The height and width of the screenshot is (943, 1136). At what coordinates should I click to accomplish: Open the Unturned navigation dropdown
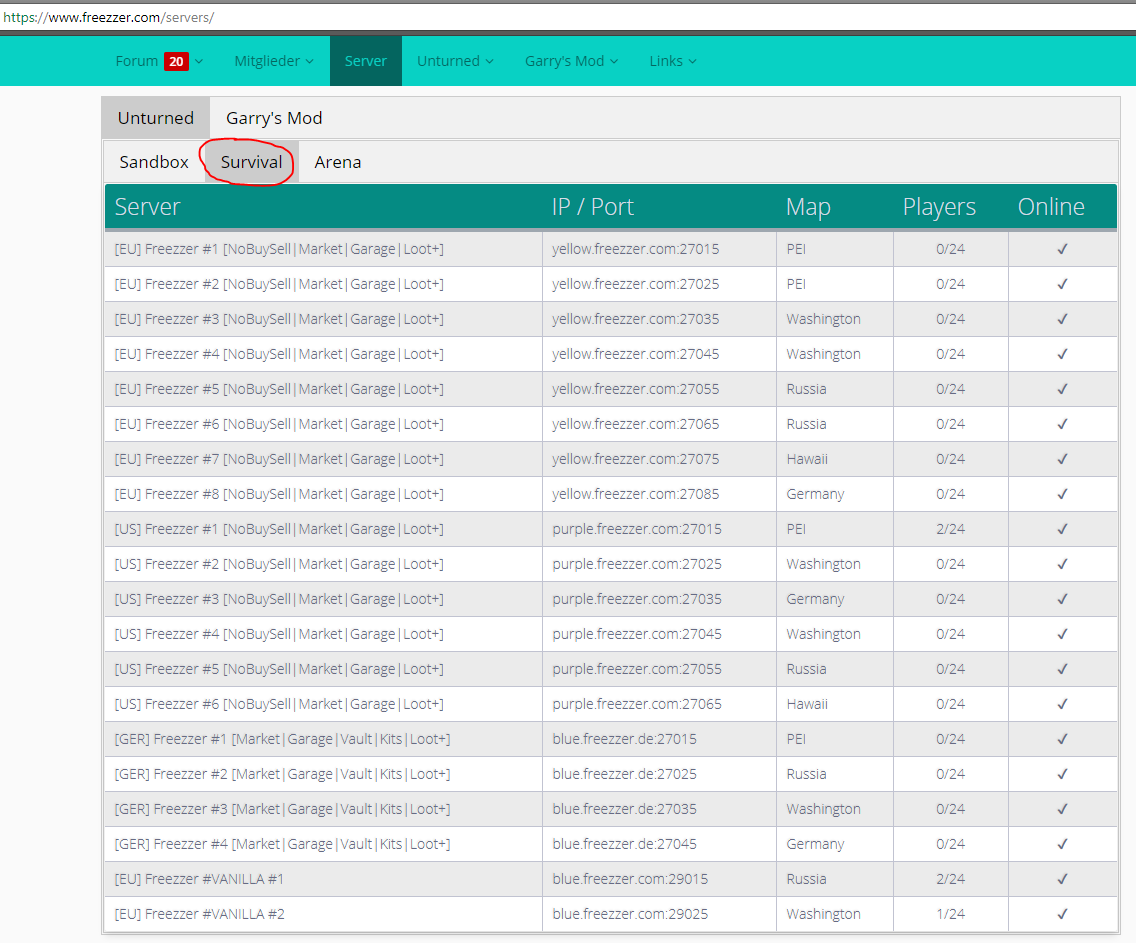[x=455, y=61]
